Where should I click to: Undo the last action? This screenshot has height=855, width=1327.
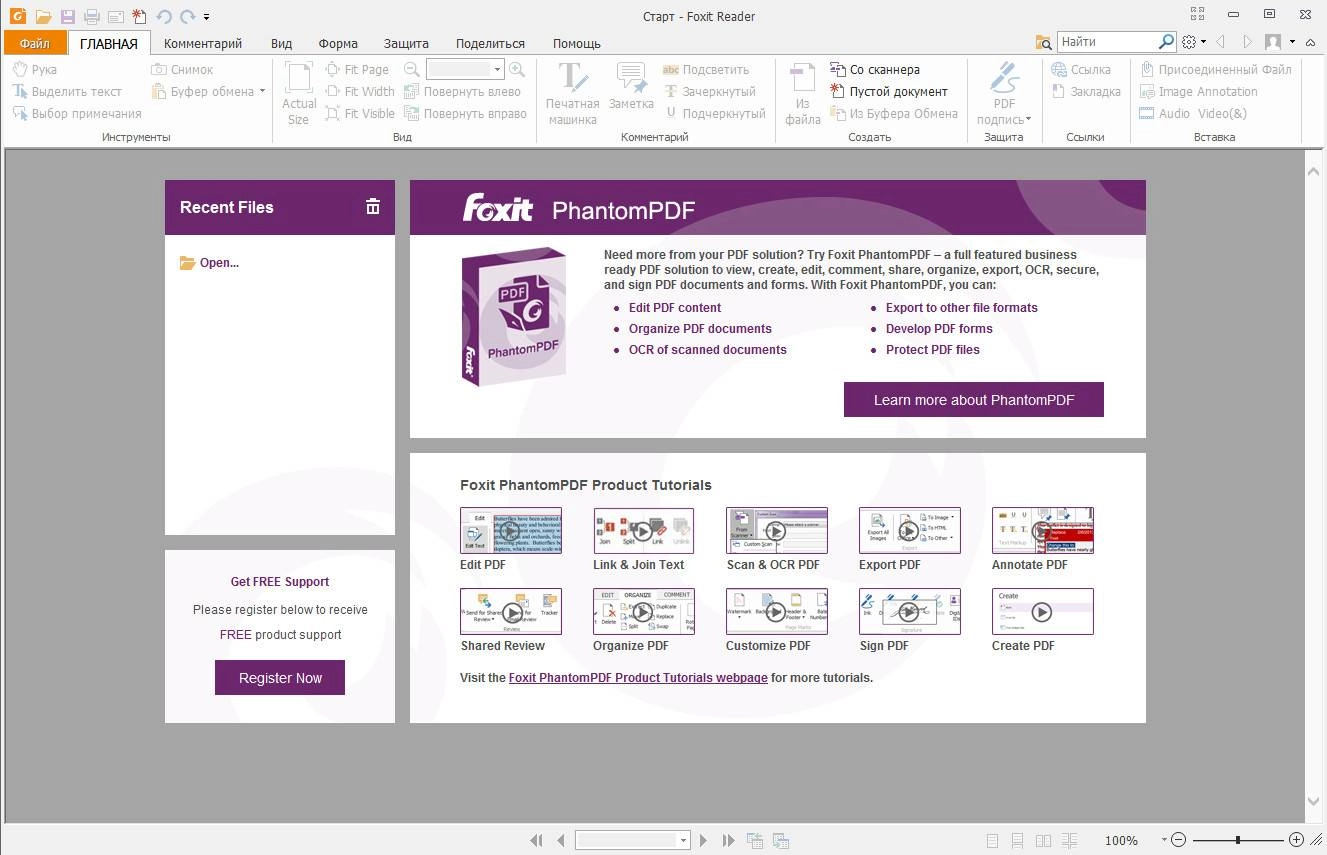tap(164, 16)
